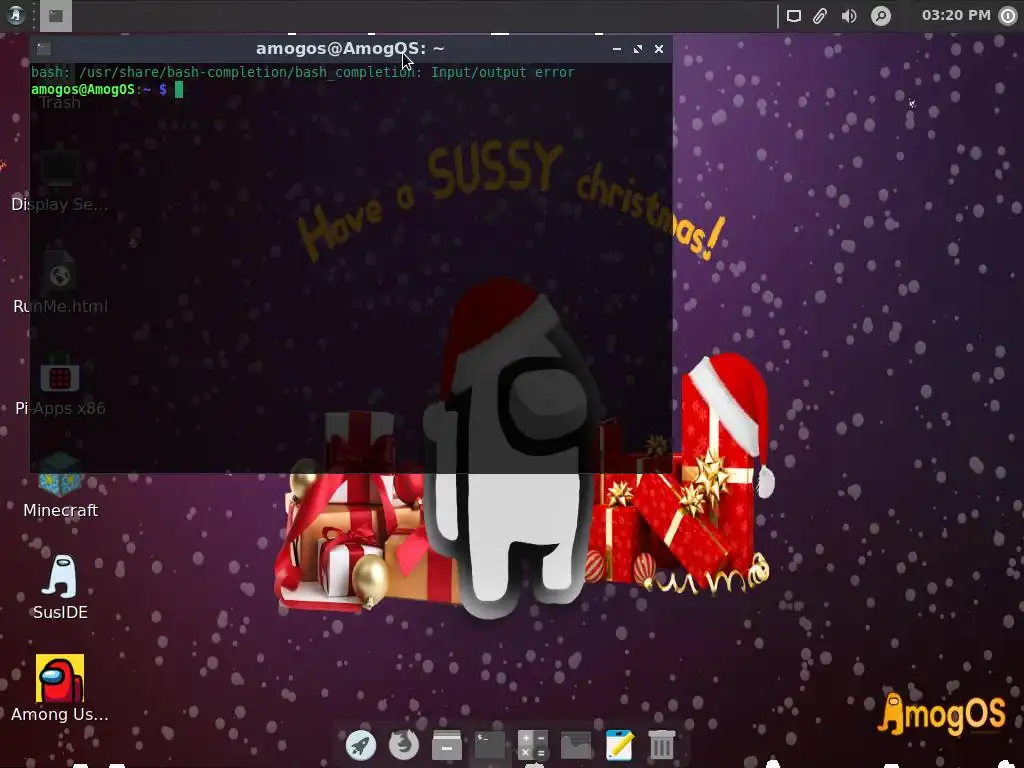Maximize the terminal window
The width and height of the screenshot is (1024, 768).
(638, 49)
